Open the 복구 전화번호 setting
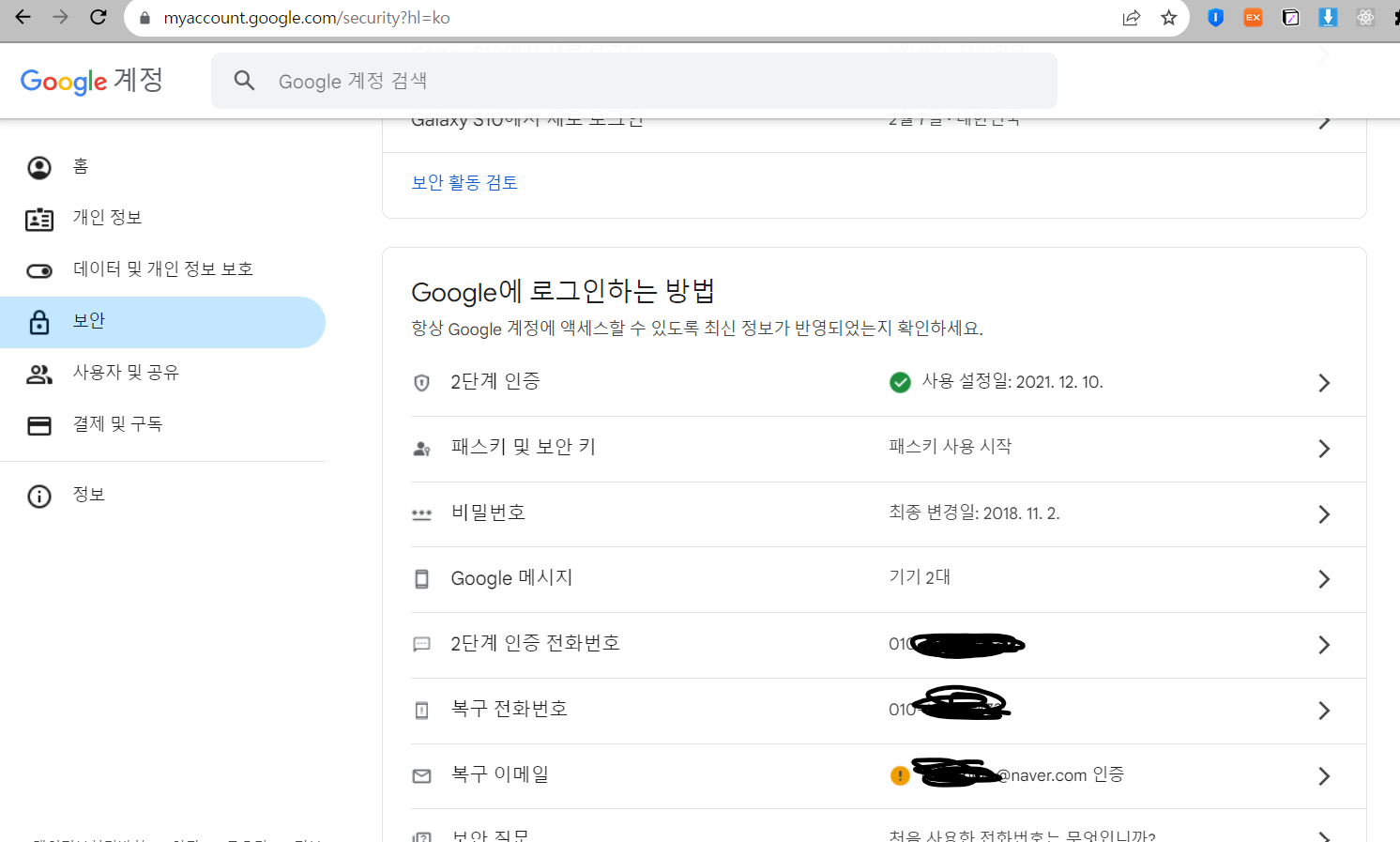This screenshot has height=842, width=1400. pos(888,711)
